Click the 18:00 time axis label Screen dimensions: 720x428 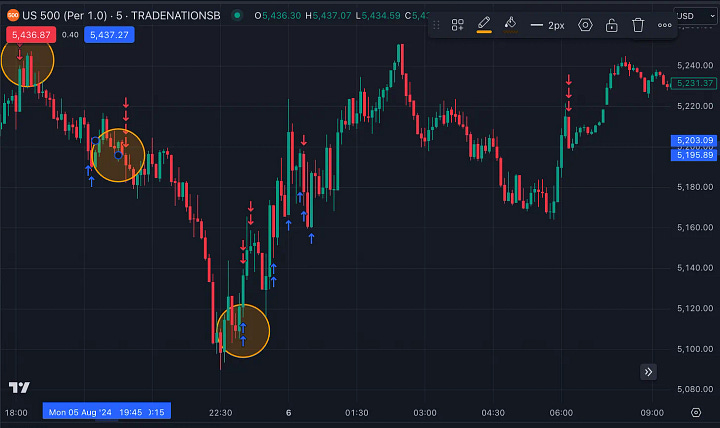click(x=16, y=412)
